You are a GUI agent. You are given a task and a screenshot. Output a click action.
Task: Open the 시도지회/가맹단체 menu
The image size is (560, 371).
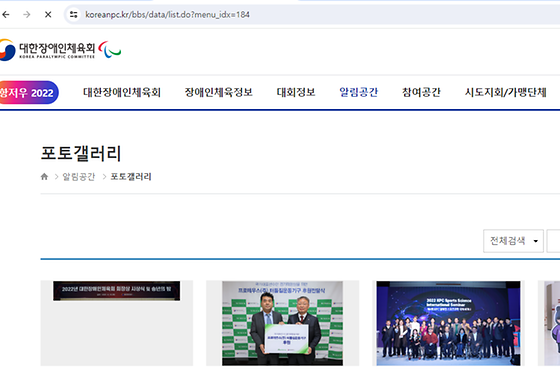click(x=506, y=92)
